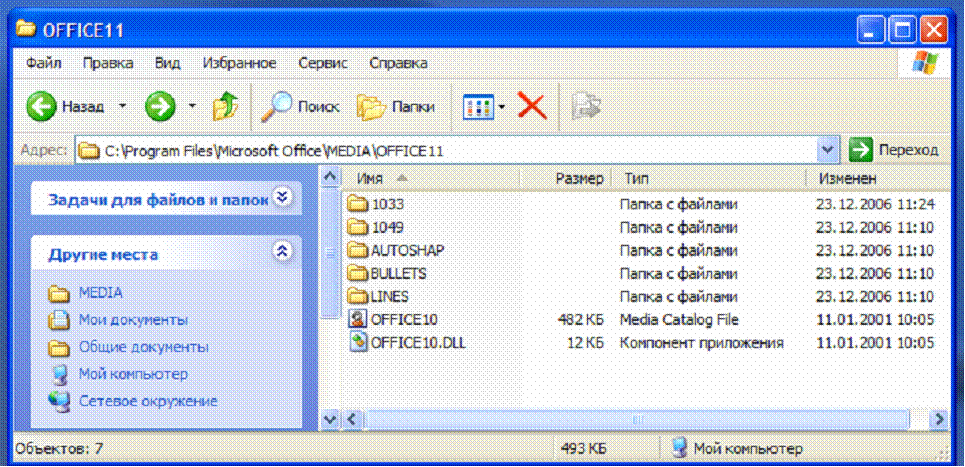This screenshot has height=467, width=965.
Task: Click the horizontal scrollbar left arrow
Action: (352, 420)
